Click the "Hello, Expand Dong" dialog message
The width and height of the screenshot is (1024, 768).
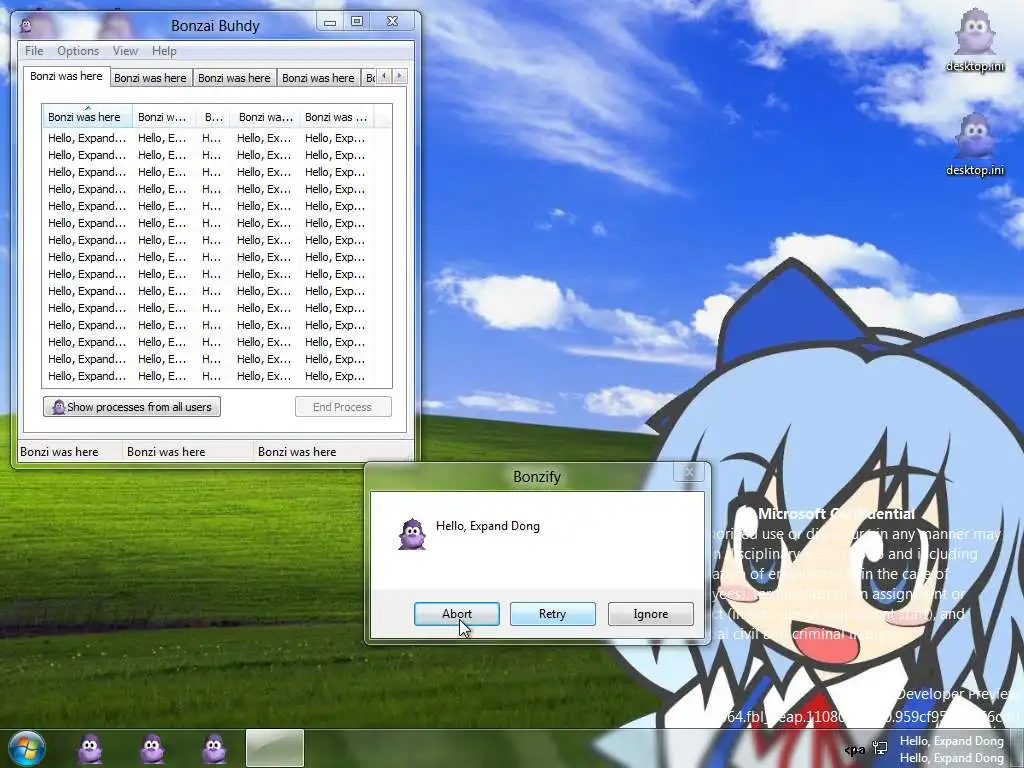point(488,526)
